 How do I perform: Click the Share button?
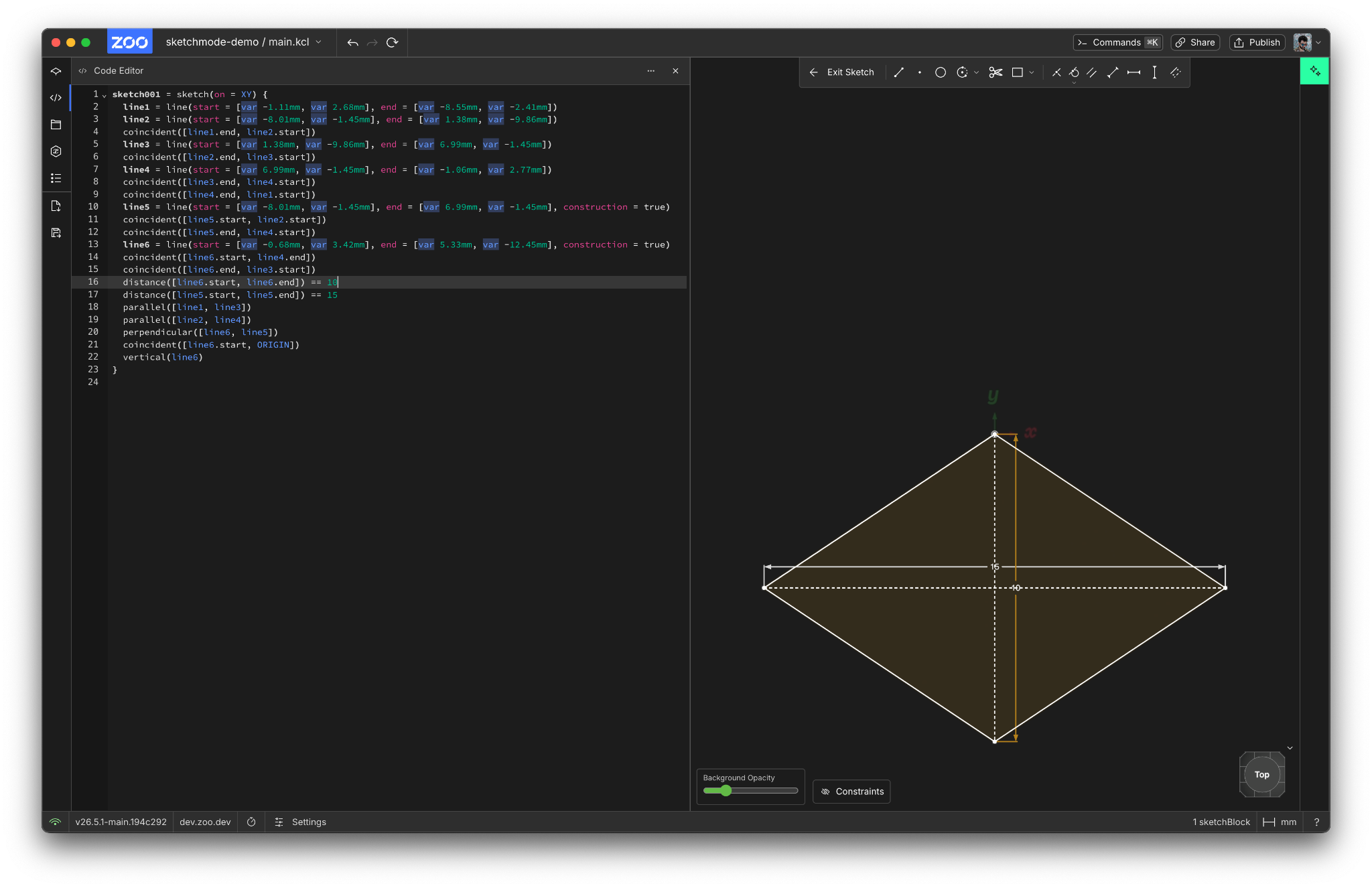1195,42
